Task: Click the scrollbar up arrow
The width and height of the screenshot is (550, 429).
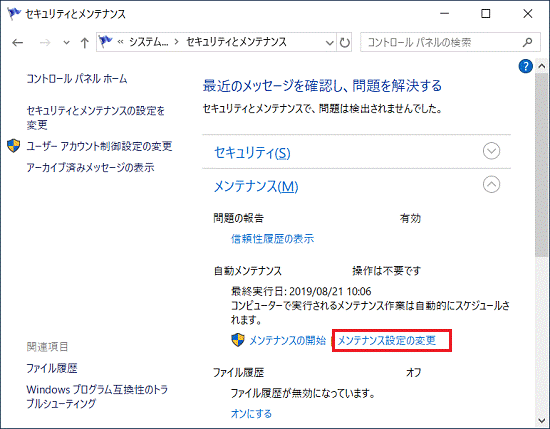Action: [x=542, y=66]
